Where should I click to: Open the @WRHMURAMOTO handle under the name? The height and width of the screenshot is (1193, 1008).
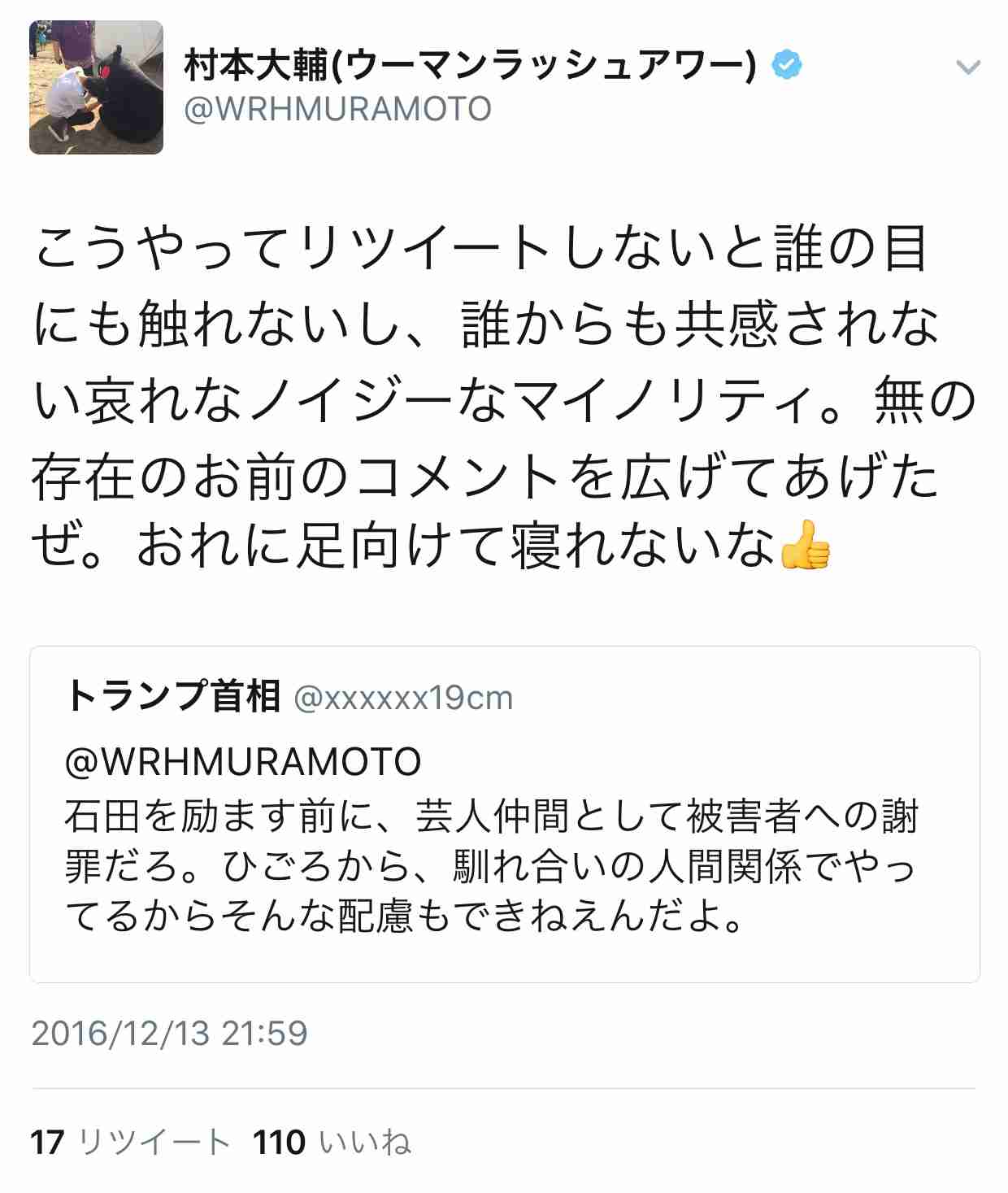coord(338,109)
